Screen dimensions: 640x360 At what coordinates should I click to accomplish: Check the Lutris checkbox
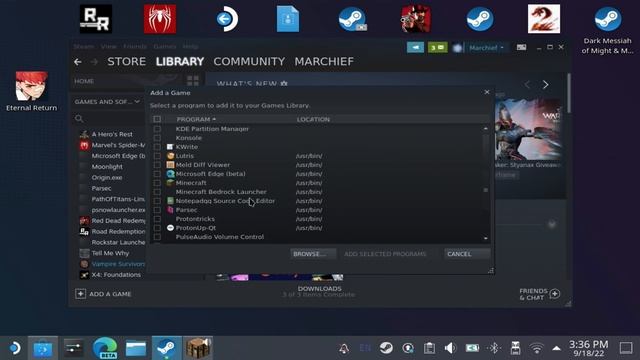157,156
